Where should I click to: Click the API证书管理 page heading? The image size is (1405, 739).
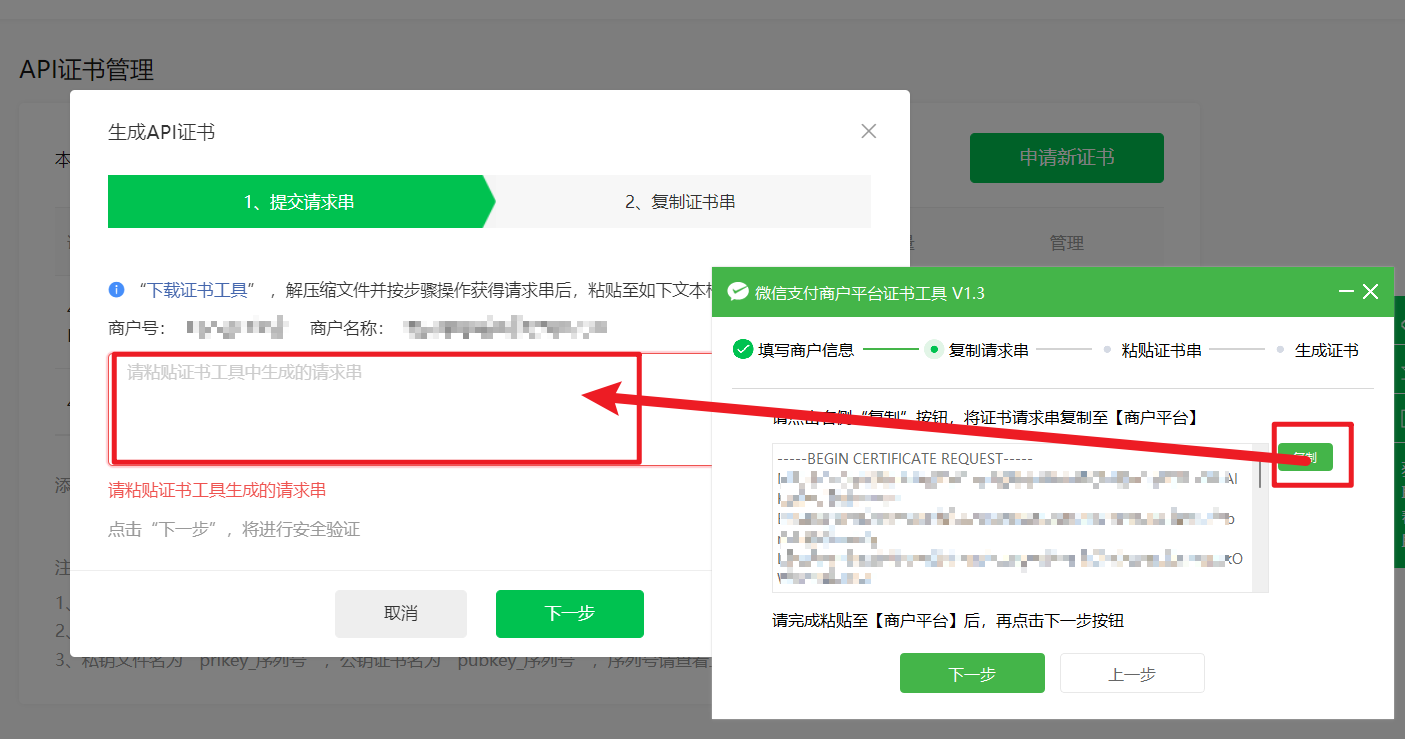87,70
